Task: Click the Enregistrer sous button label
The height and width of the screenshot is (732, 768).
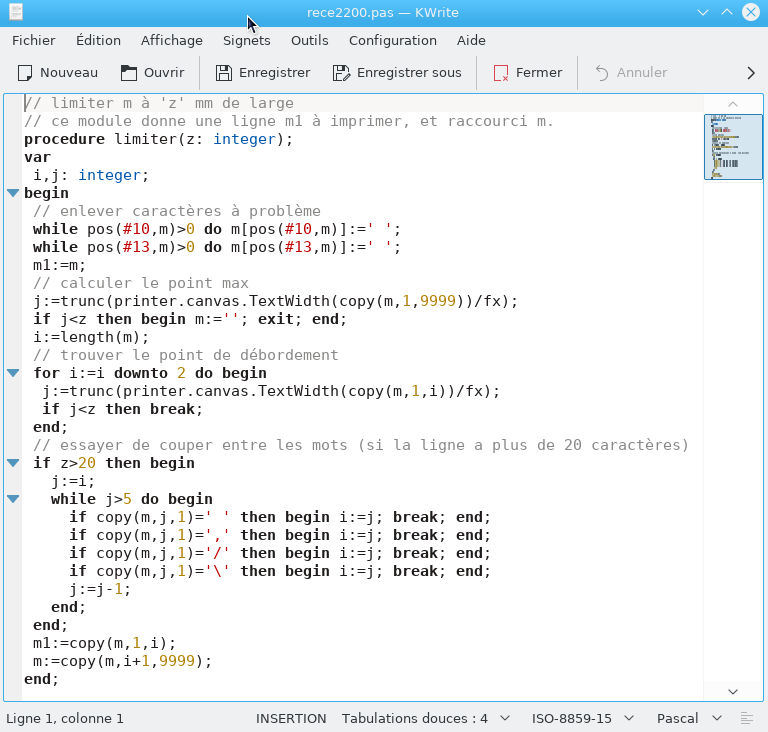Action: 409,73
